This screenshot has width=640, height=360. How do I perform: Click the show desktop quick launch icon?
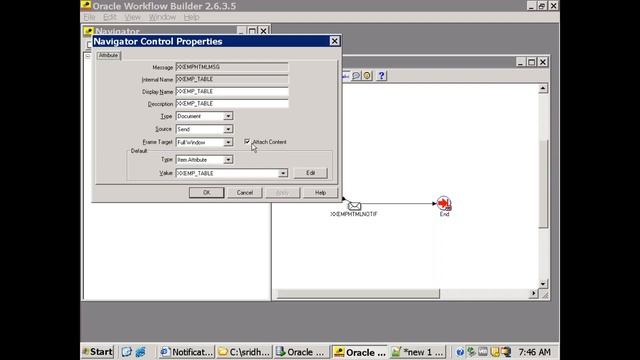point(127,352)
